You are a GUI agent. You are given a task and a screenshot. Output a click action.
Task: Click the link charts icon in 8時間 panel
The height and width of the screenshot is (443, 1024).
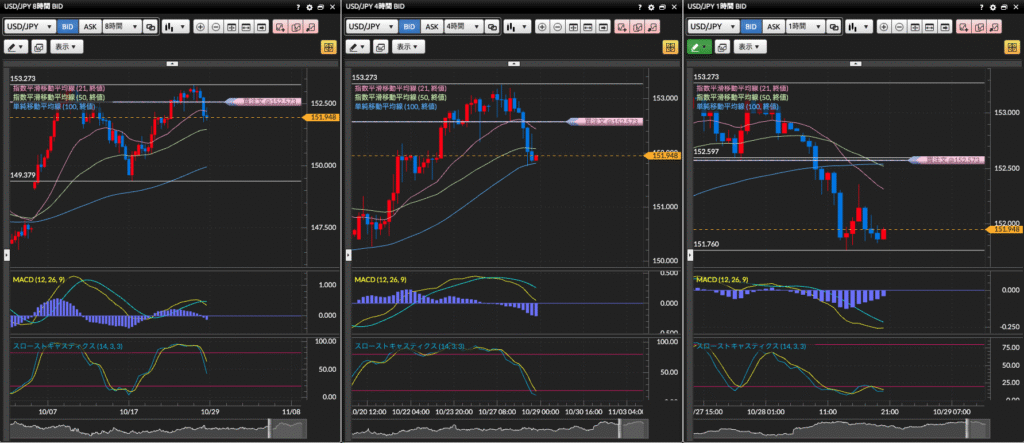pyautogui.click(x=151, y=27)
